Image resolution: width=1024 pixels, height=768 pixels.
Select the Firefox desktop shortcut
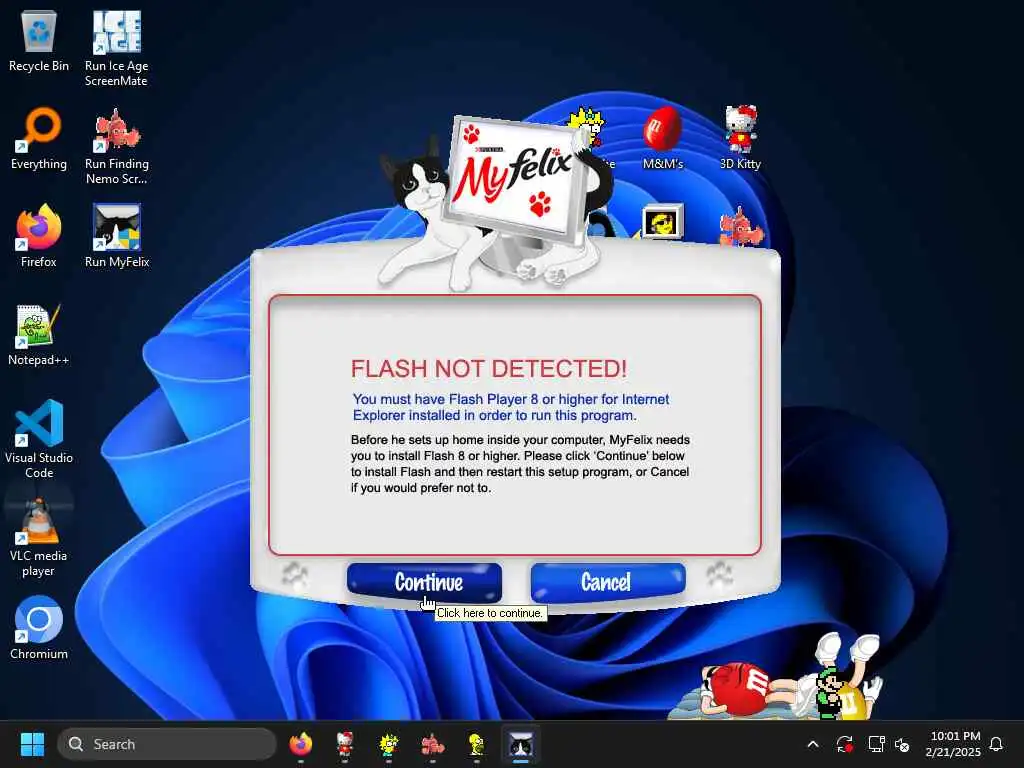[x=39, y=237]
